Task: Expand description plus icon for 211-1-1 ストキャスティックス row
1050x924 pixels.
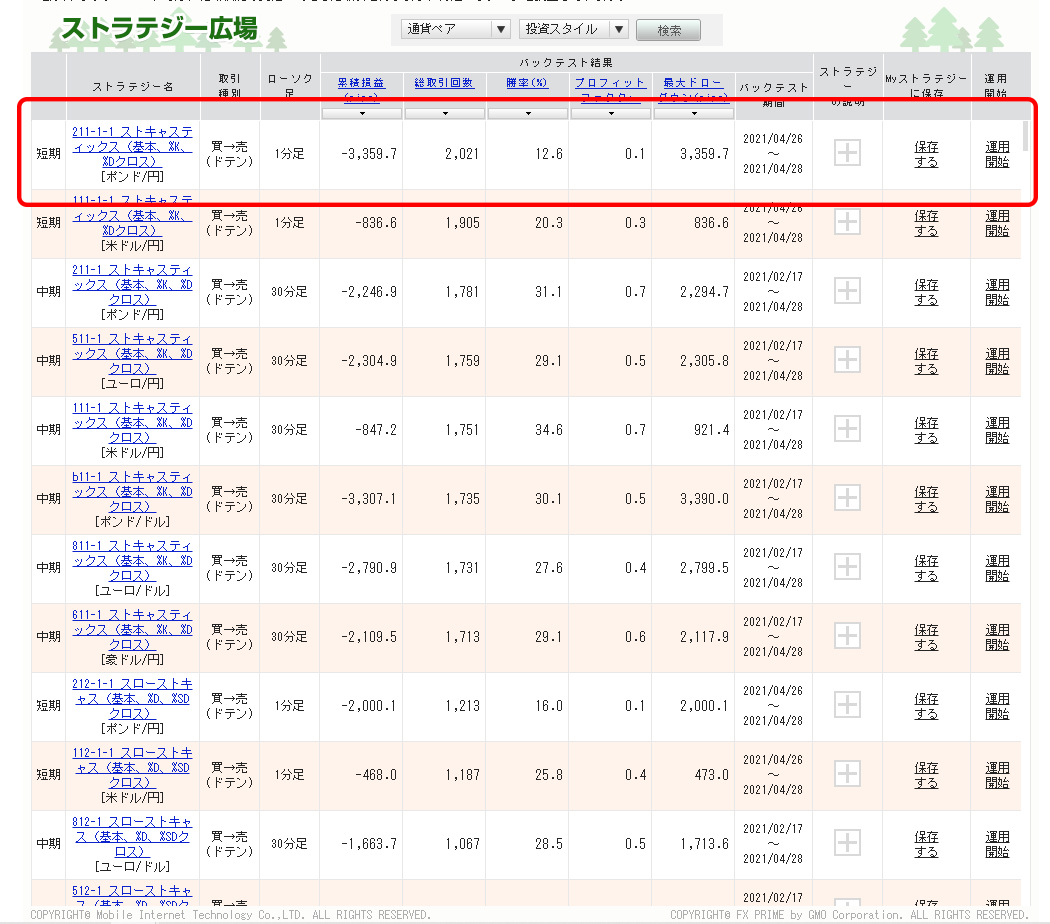Action: (x=847, y=153)
